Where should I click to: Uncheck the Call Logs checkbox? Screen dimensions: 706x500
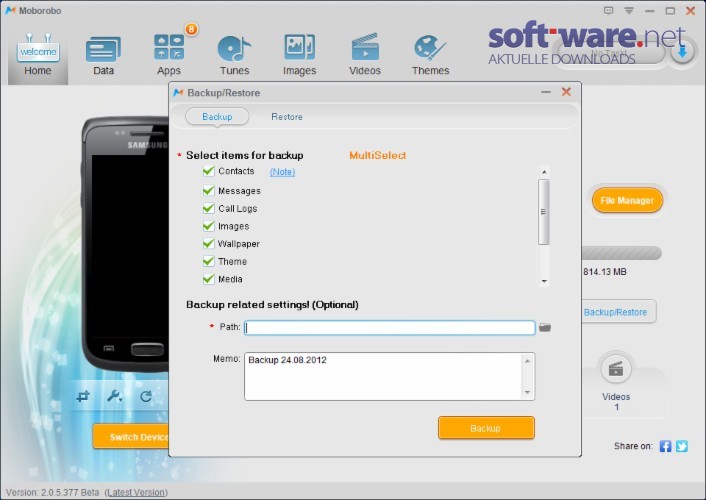click(208, 208)
